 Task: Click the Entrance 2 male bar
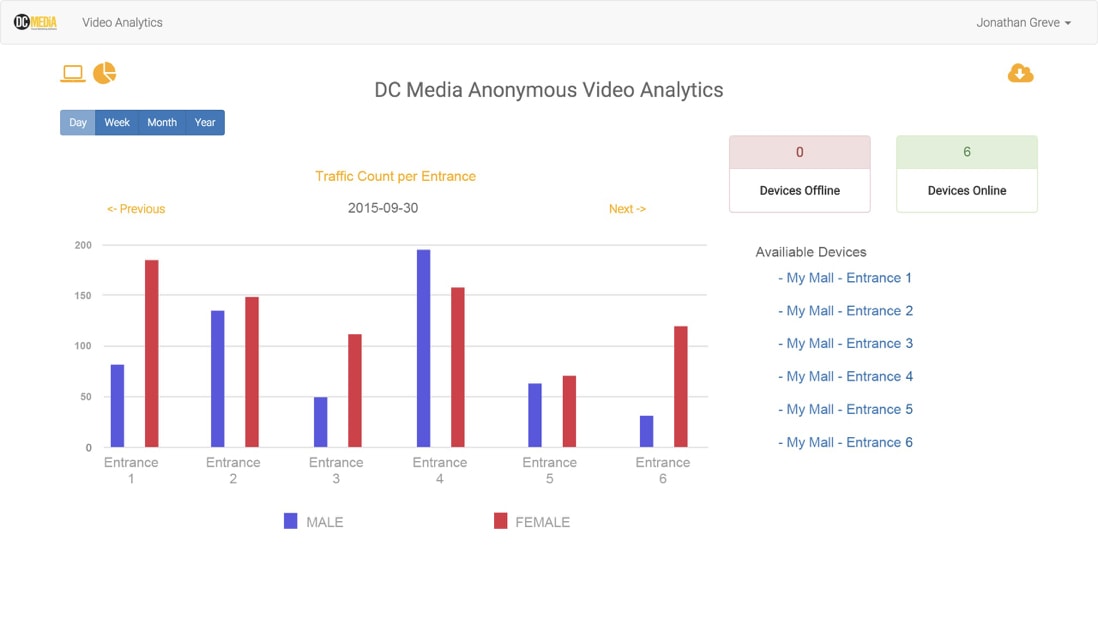(x=218, y=379)
